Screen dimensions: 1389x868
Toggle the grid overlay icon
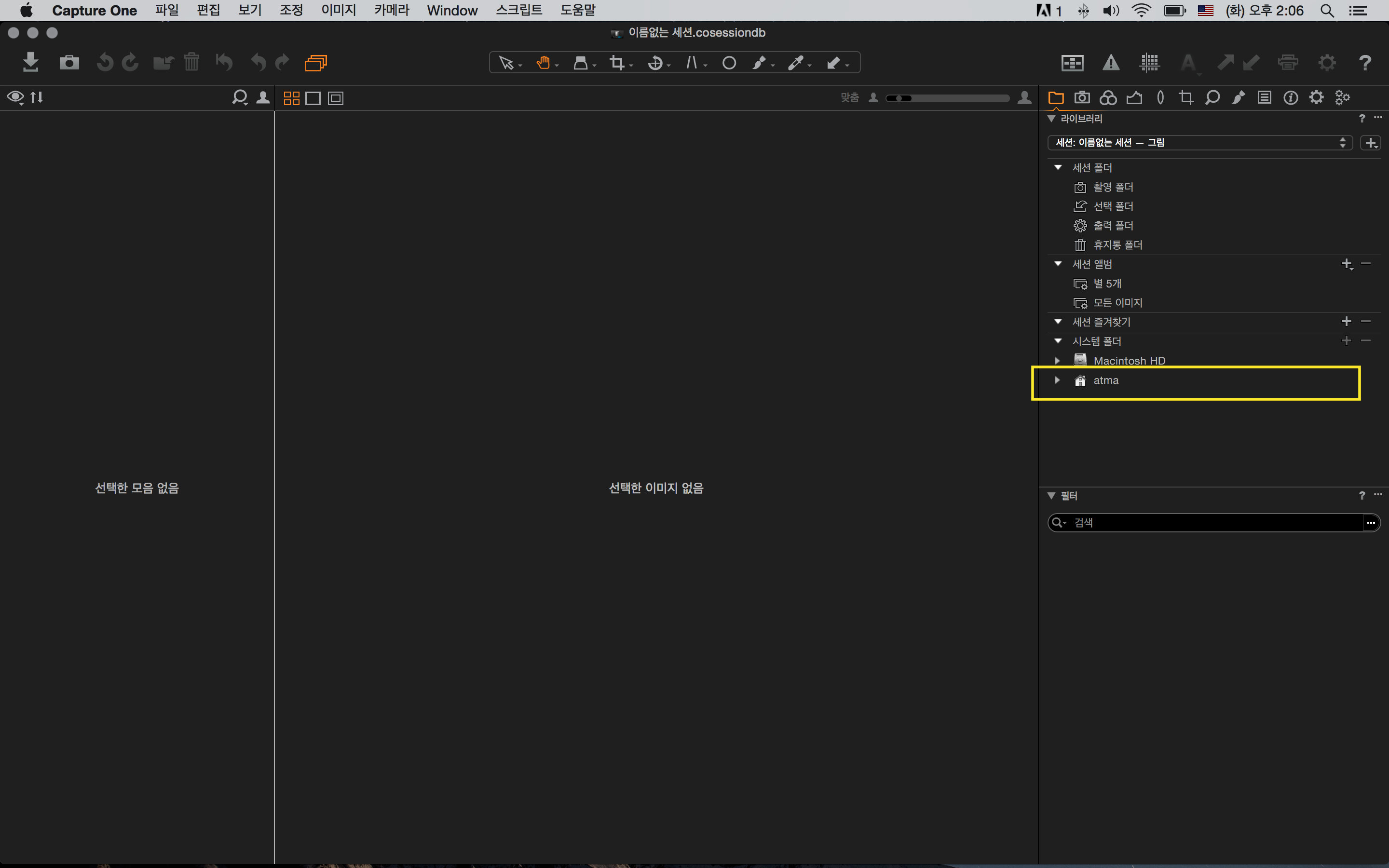(x=1149, y=63)
